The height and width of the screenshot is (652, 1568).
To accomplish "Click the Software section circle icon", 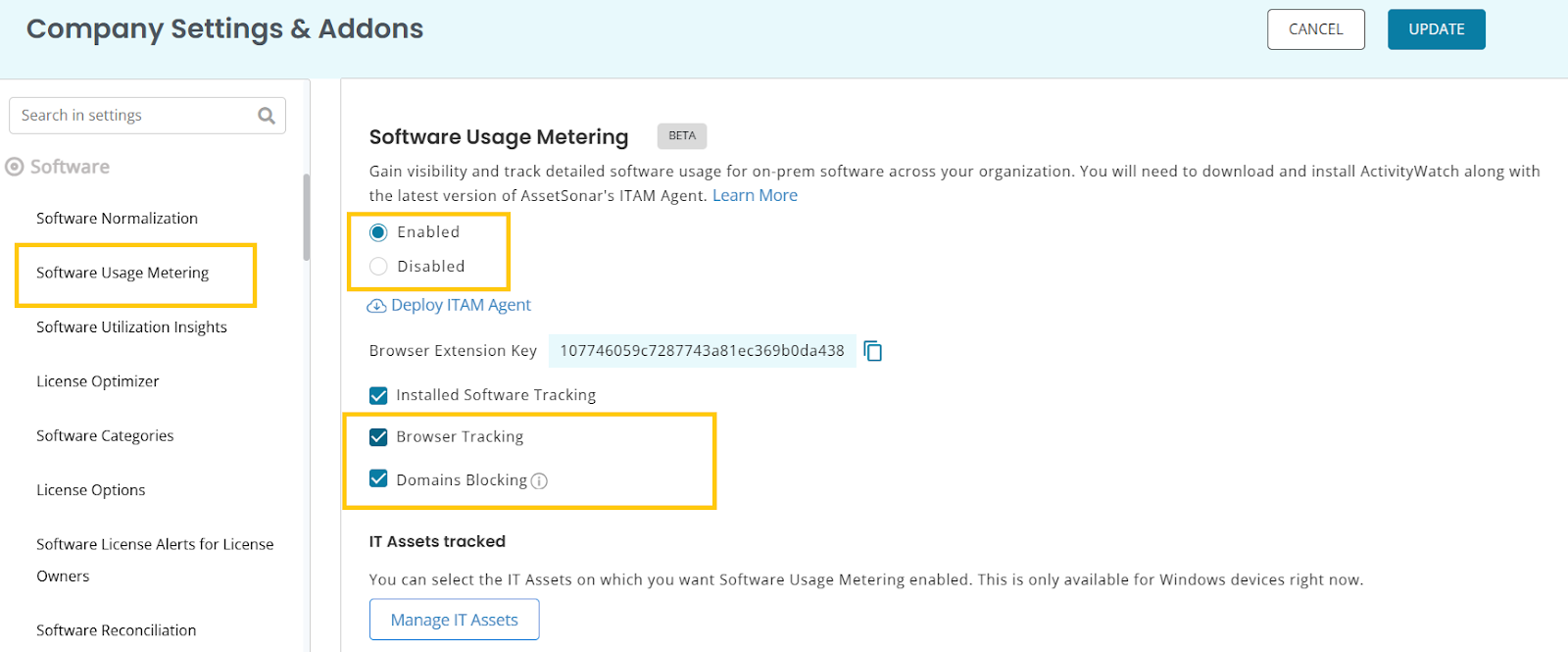I will (15, 167).
